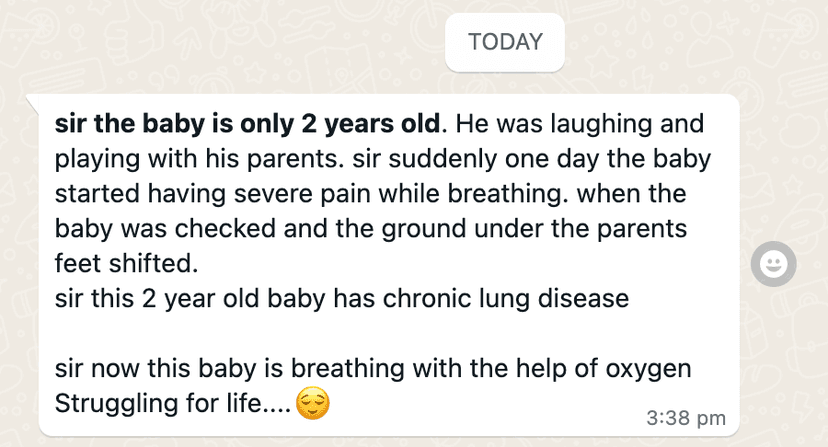
Task: Open the emoji reaction button beside message
Action: (x=772, y=263)
